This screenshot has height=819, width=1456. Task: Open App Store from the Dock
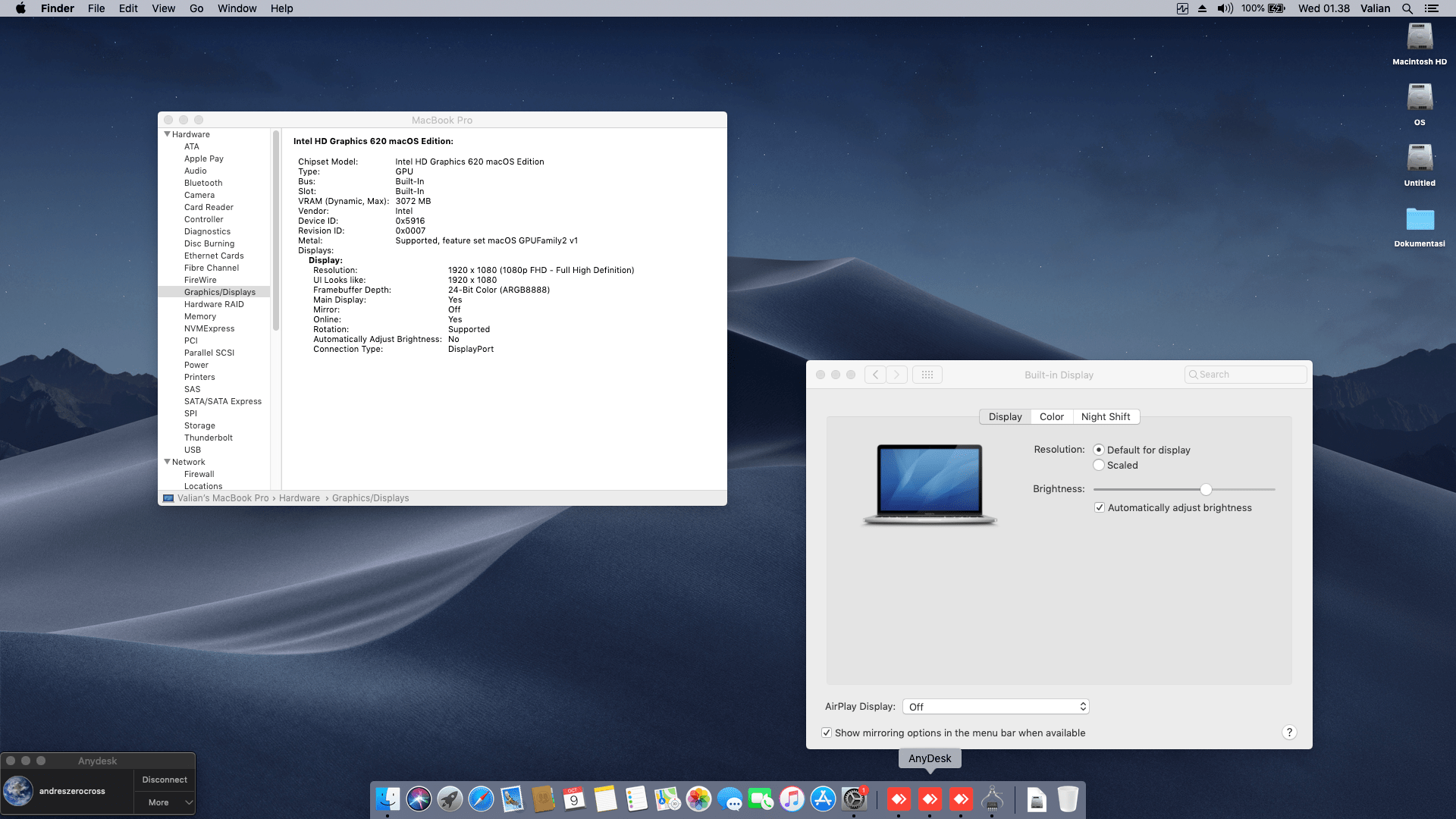click(823, 799)
